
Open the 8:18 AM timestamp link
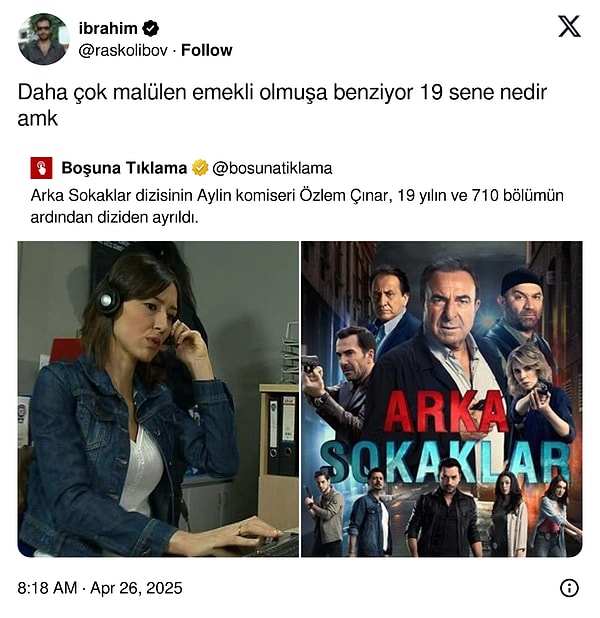point(47,588)
